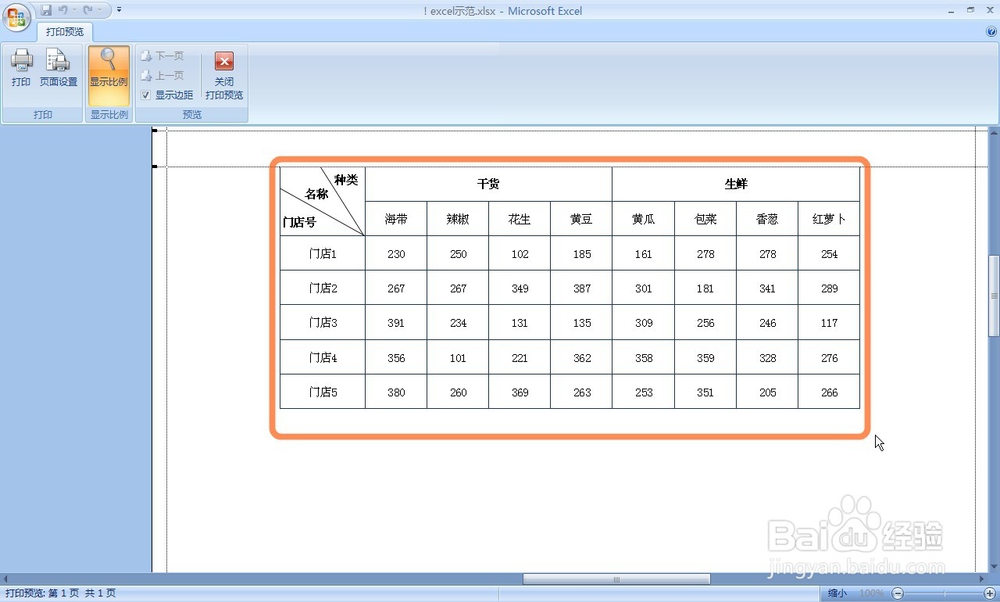The height and width of the screenshot is (602, 1000).
Task: Click the cell with value 391
Action: (396, 323)
